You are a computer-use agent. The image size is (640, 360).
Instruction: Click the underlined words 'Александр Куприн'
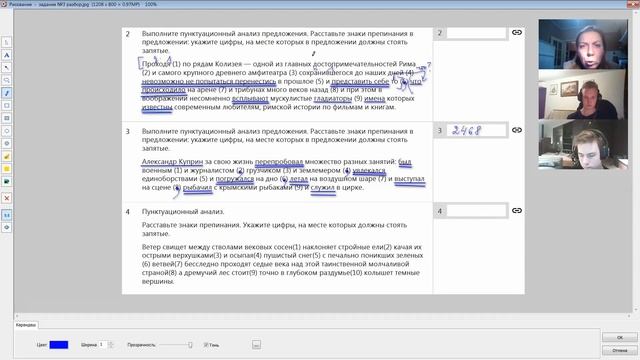click(x=172, y=162)
